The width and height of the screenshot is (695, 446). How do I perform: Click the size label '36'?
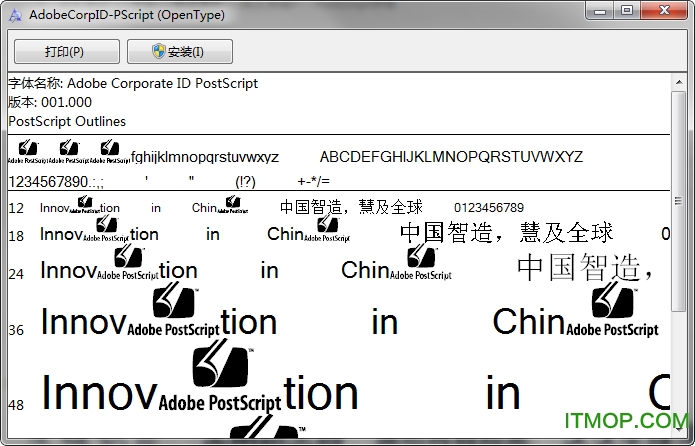pos(16,330)
